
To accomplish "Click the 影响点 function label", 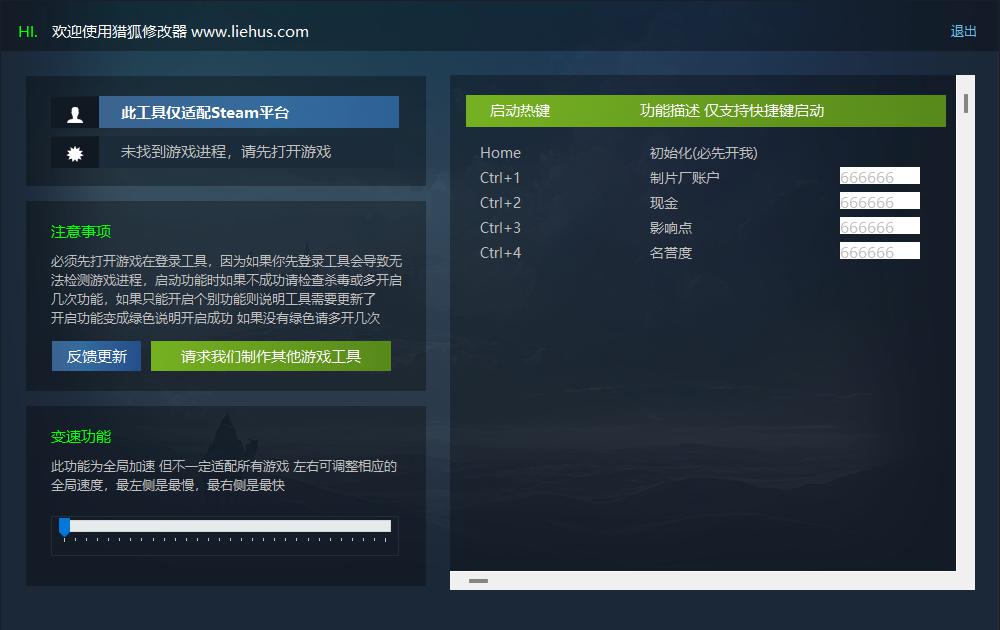I will (670, 228).
